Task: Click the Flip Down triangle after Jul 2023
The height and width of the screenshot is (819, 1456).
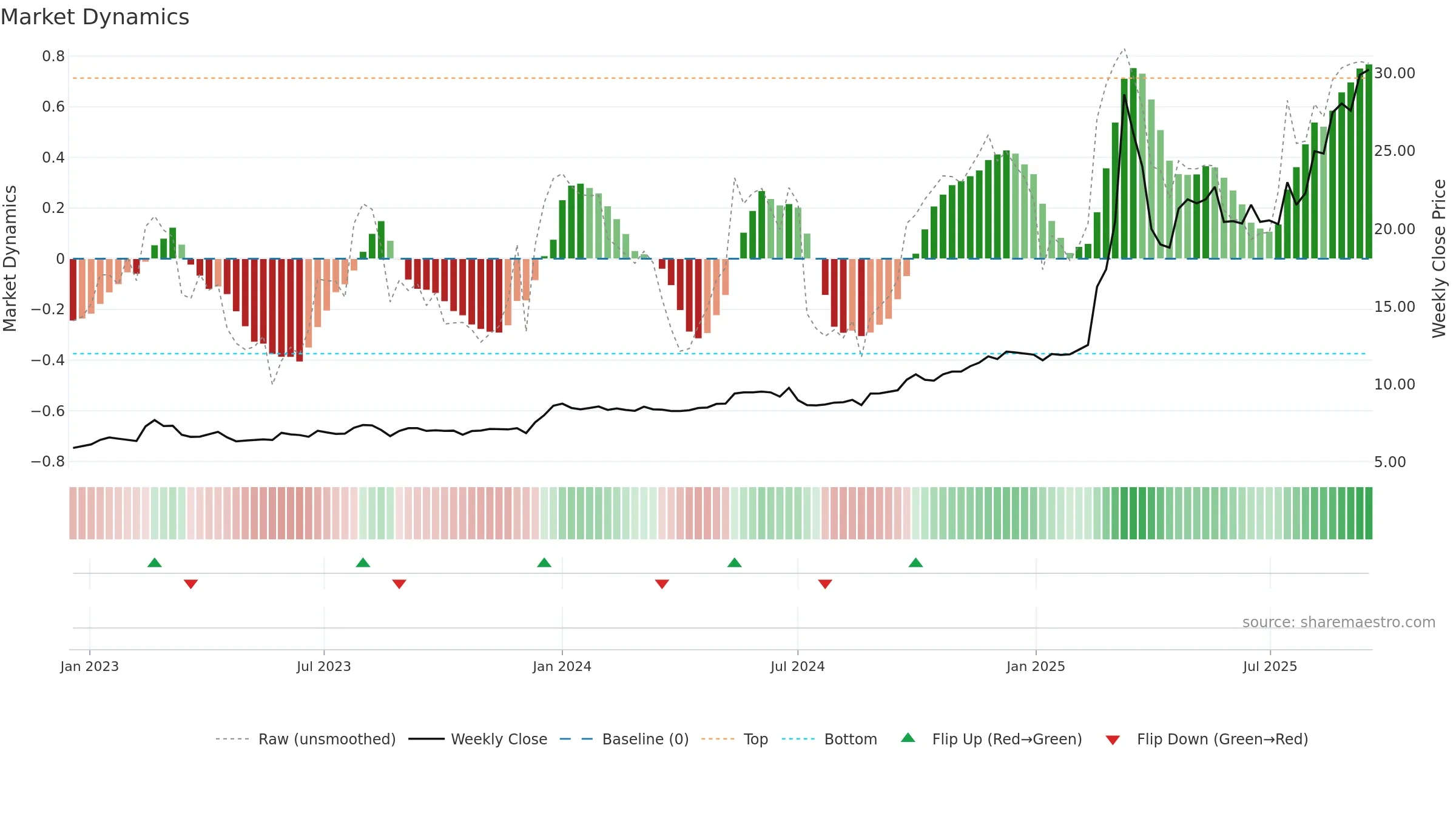Action: coord(399,584)
